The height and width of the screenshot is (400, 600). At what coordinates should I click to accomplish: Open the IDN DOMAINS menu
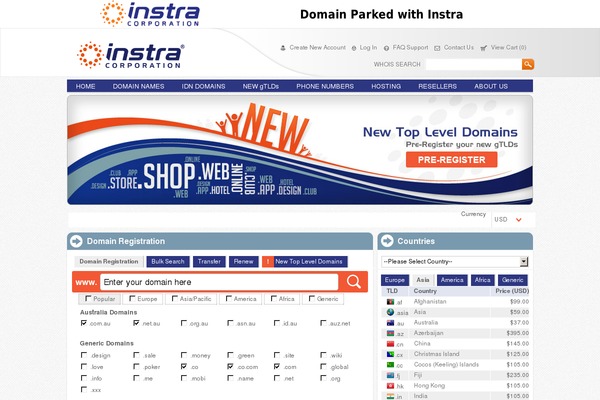[x=203, y=86]
